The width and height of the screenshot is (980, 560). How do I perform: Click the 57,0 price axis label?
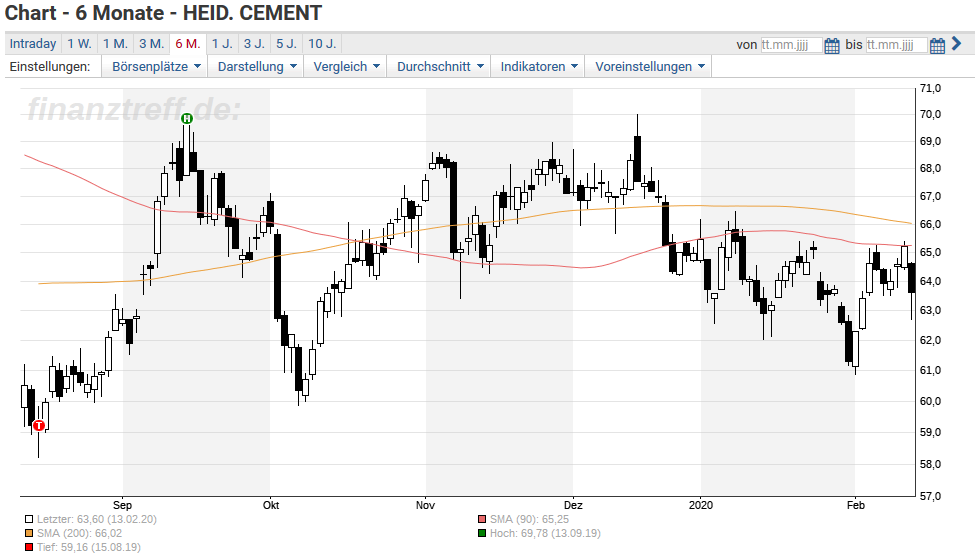930,497
